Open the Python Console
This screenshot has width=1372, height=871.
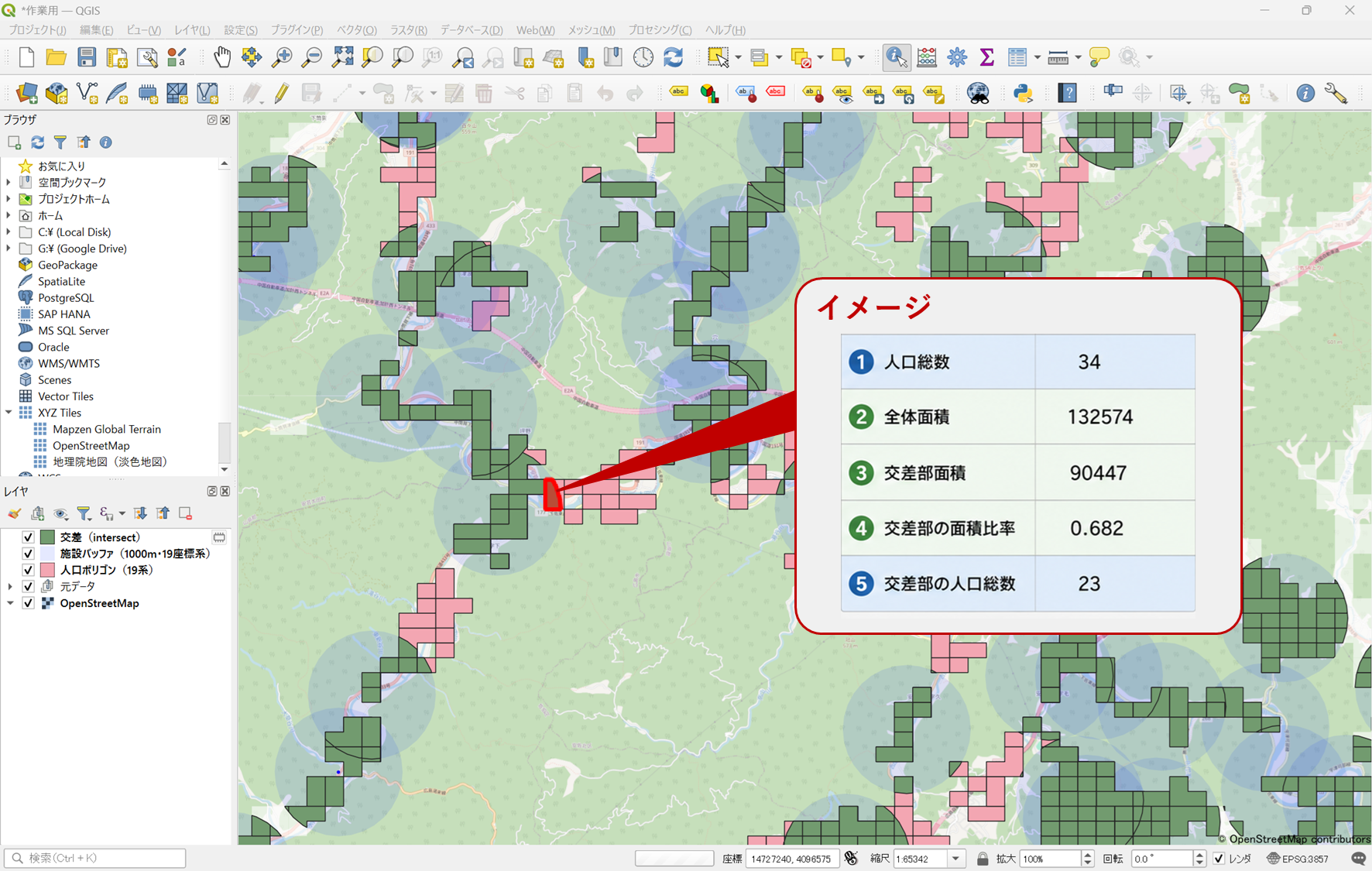click(x=1023, y=94)
